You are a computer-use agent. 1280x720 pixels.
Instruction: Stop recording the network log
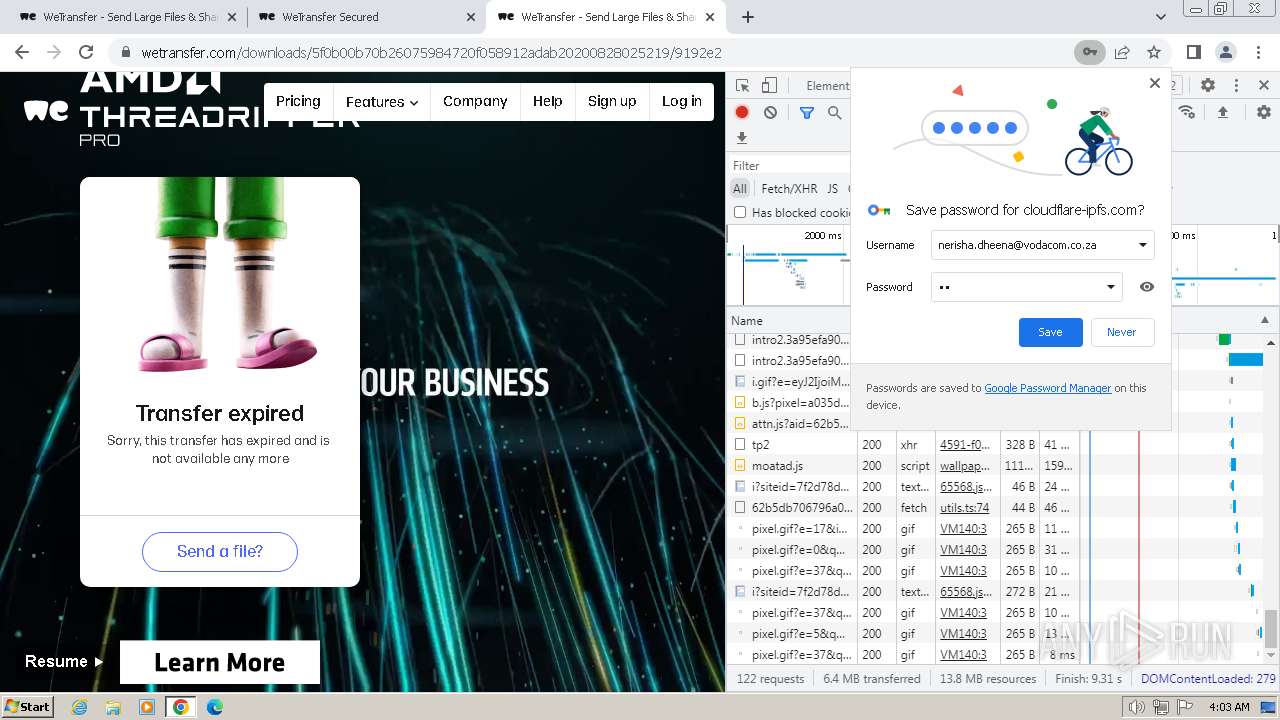coord(742,113)
